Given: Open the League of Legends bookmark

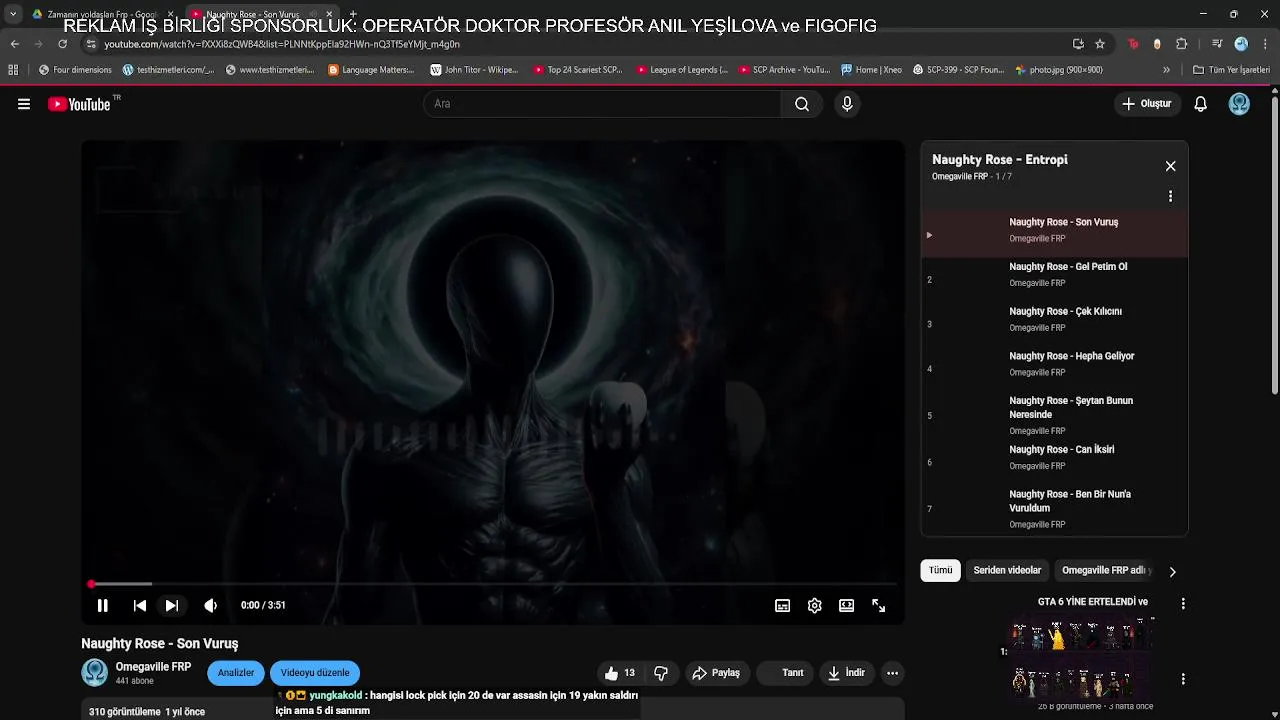Looking at the screenshot, I should 682,70.
